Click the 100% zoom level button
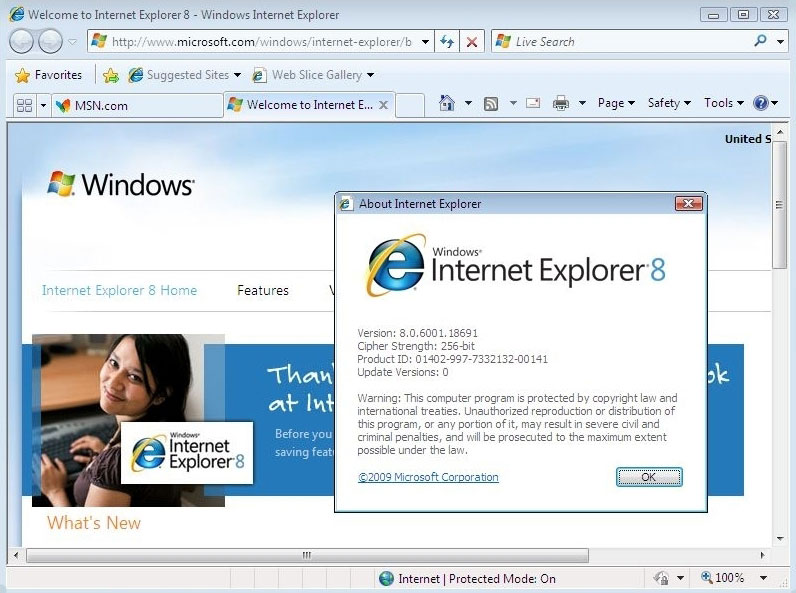 723,578
